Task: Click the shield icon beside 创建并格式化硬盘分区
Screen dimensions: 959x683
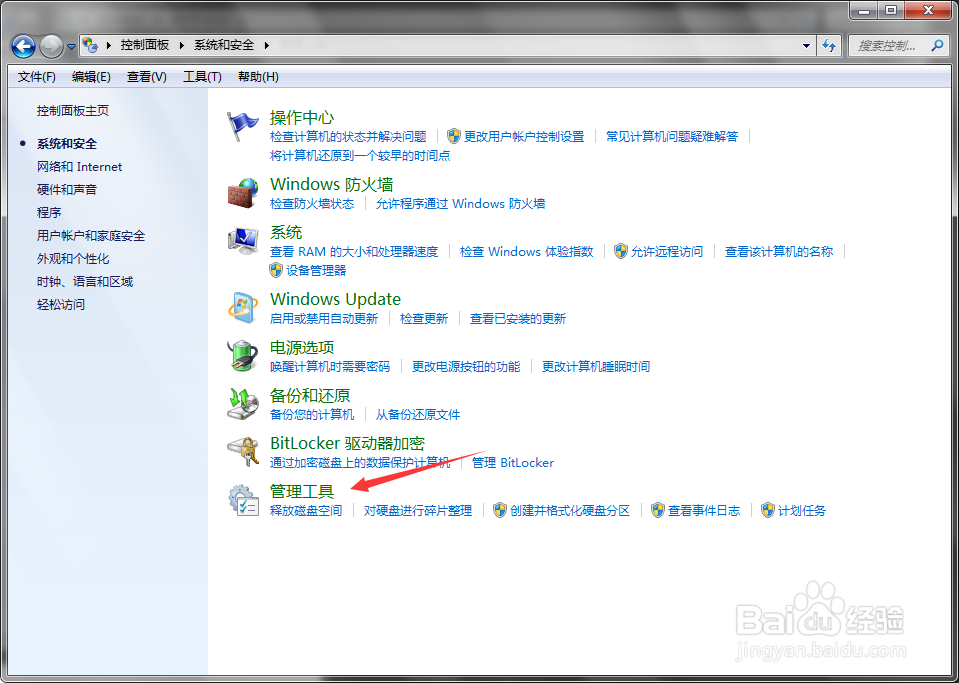Action: pyautogui.click(x=500, y=510)
